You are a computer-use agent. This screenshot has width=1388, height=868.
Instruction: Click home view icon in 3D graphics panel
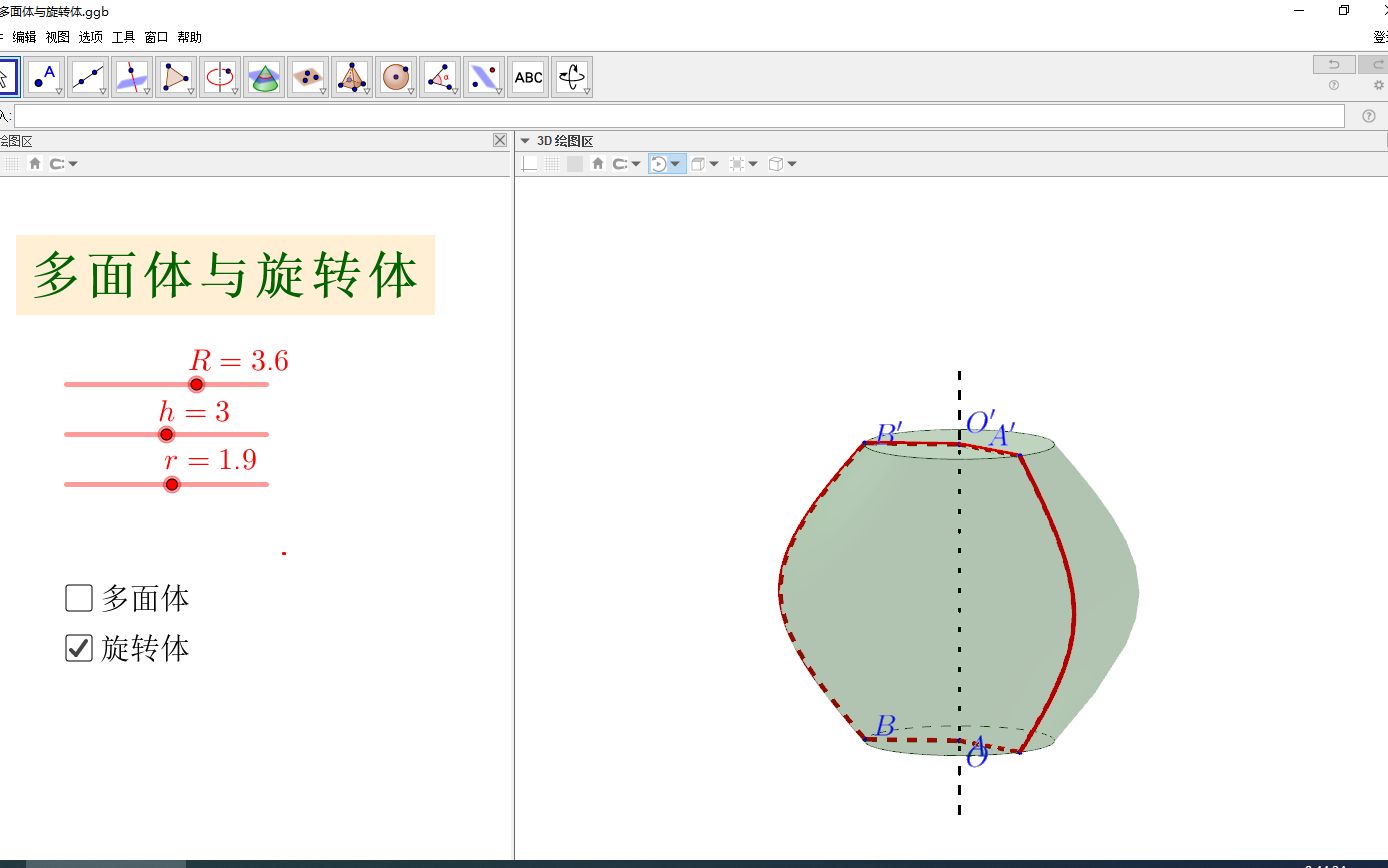598,164
